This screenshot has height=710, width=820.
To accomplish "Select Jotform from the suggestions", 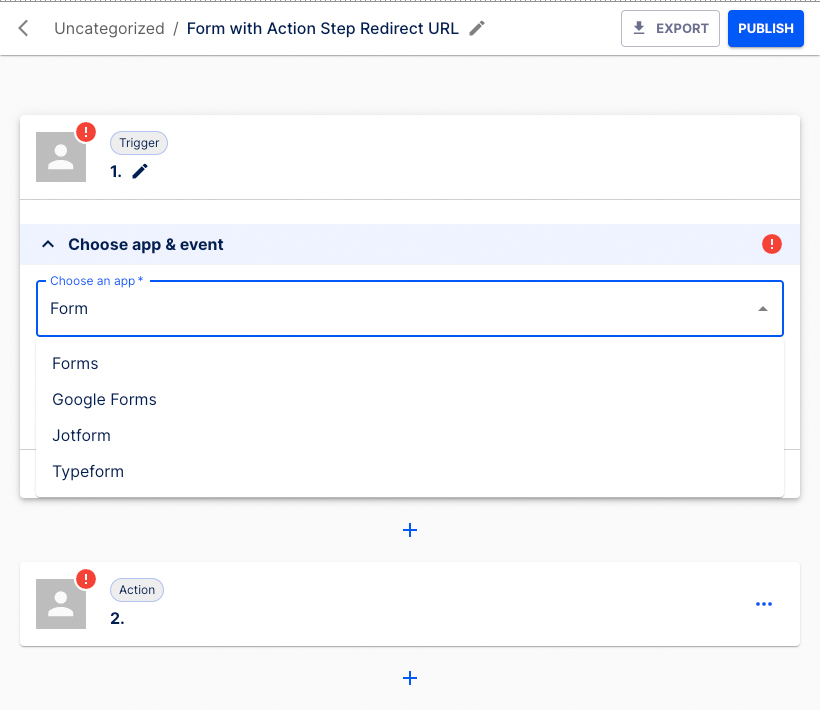I will click(x=81, y=435).
